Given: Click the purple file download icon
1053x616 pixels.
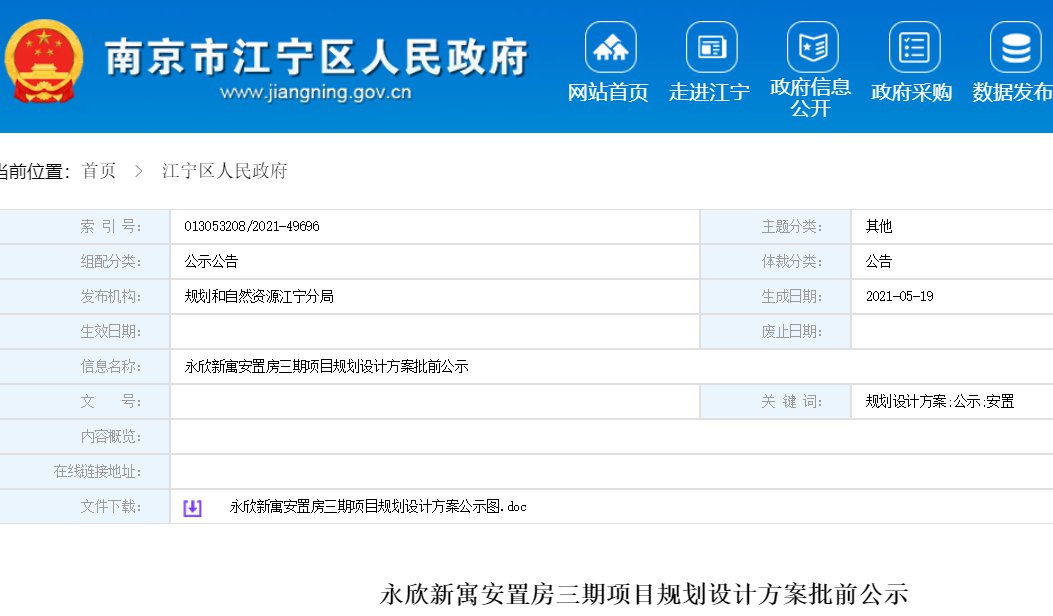Looking at the screenshot, I should pyautogui.click(x=192, y=508).
